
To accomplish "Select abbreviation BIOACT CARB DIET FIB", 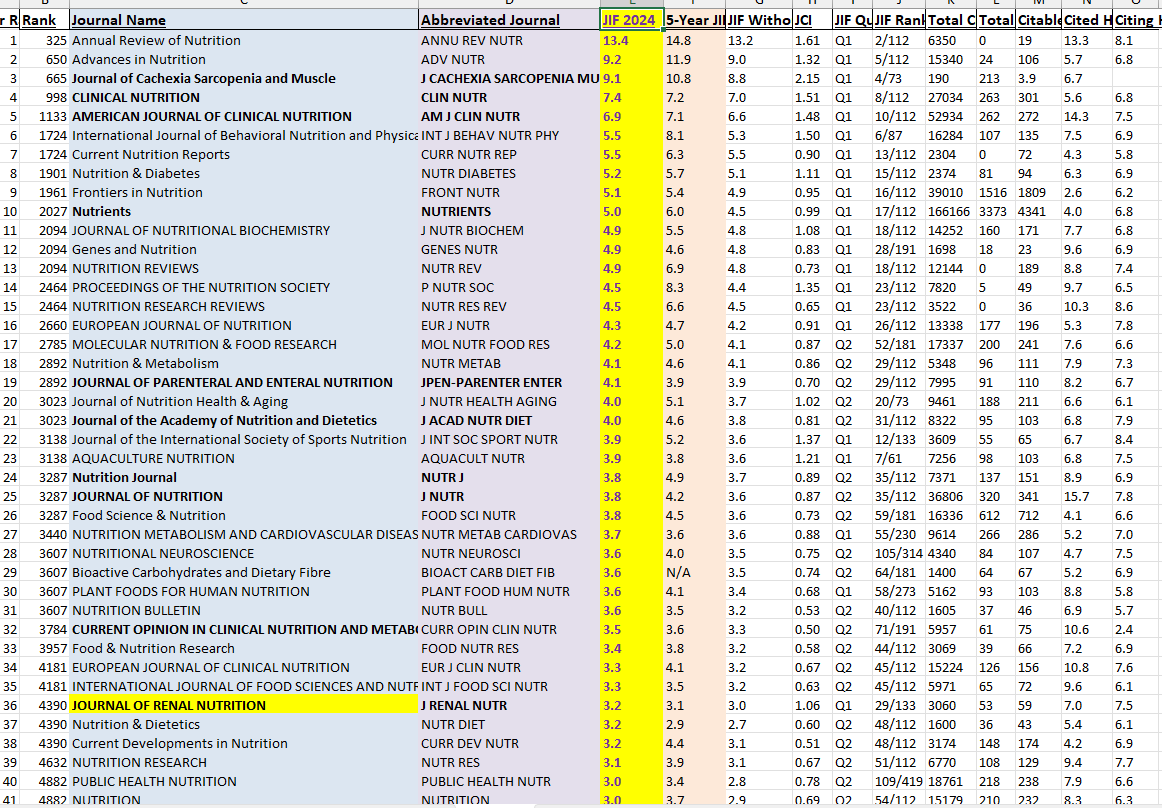I will click(x=509, y=573).
